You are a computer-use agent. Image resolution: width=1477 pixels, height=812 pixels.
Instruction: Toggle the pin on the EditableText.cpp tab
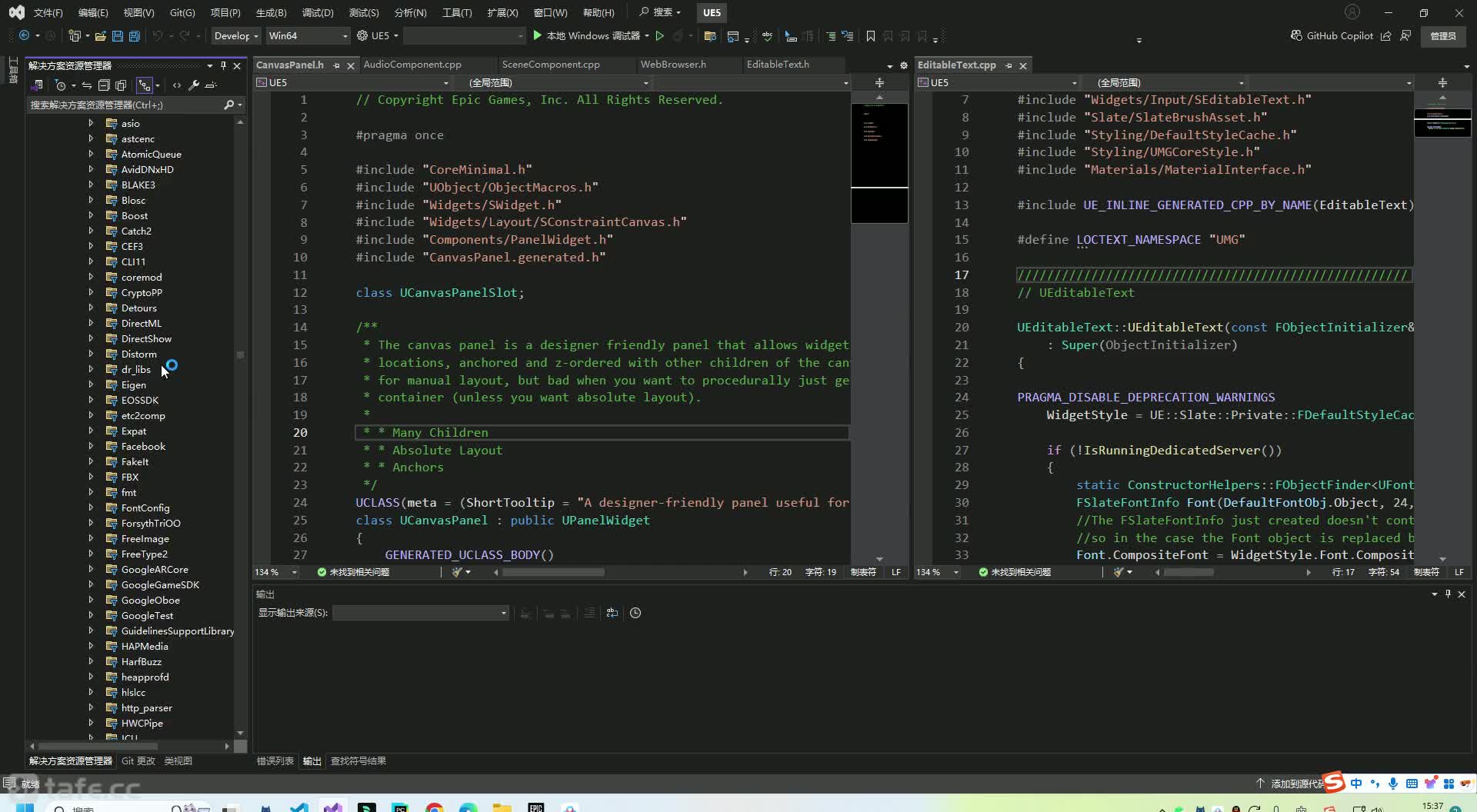click(x=1009, y=65)
